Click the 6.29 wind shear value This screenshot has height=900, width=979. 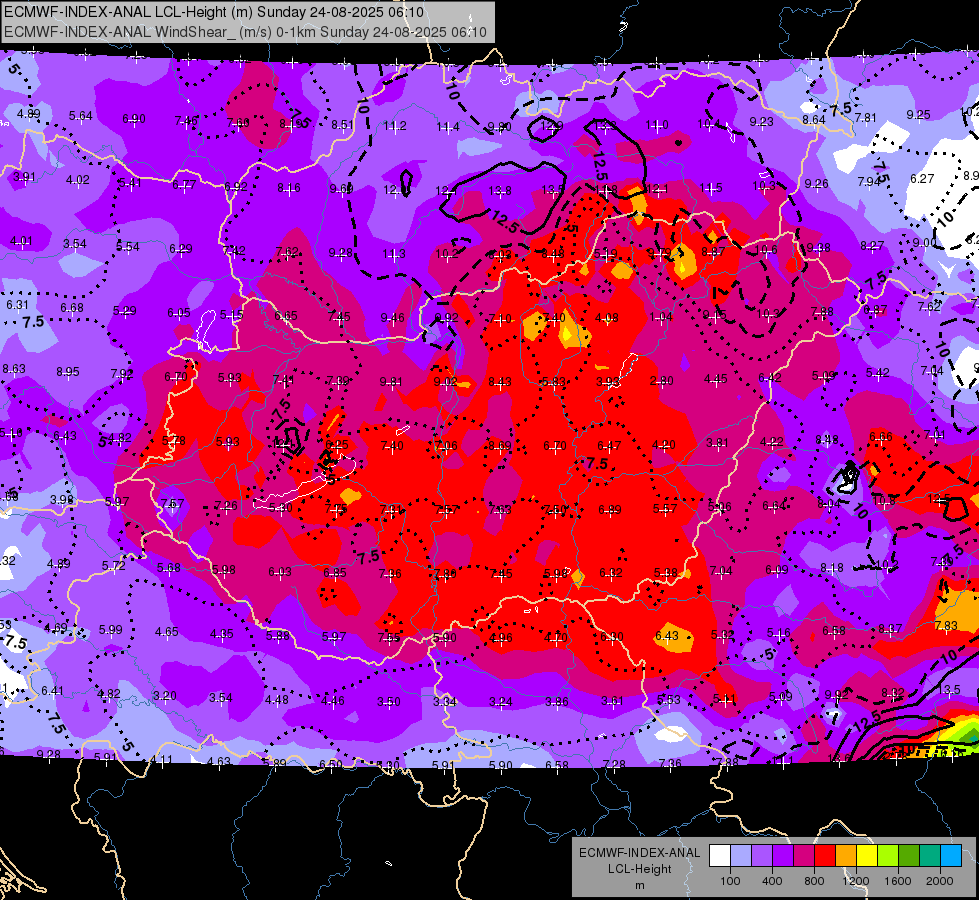coord(180,249)
